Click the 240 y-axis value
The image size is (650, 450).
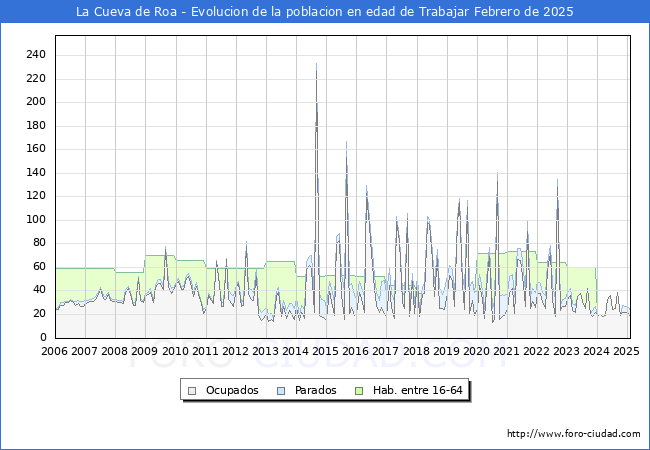[x=36, y=54]
